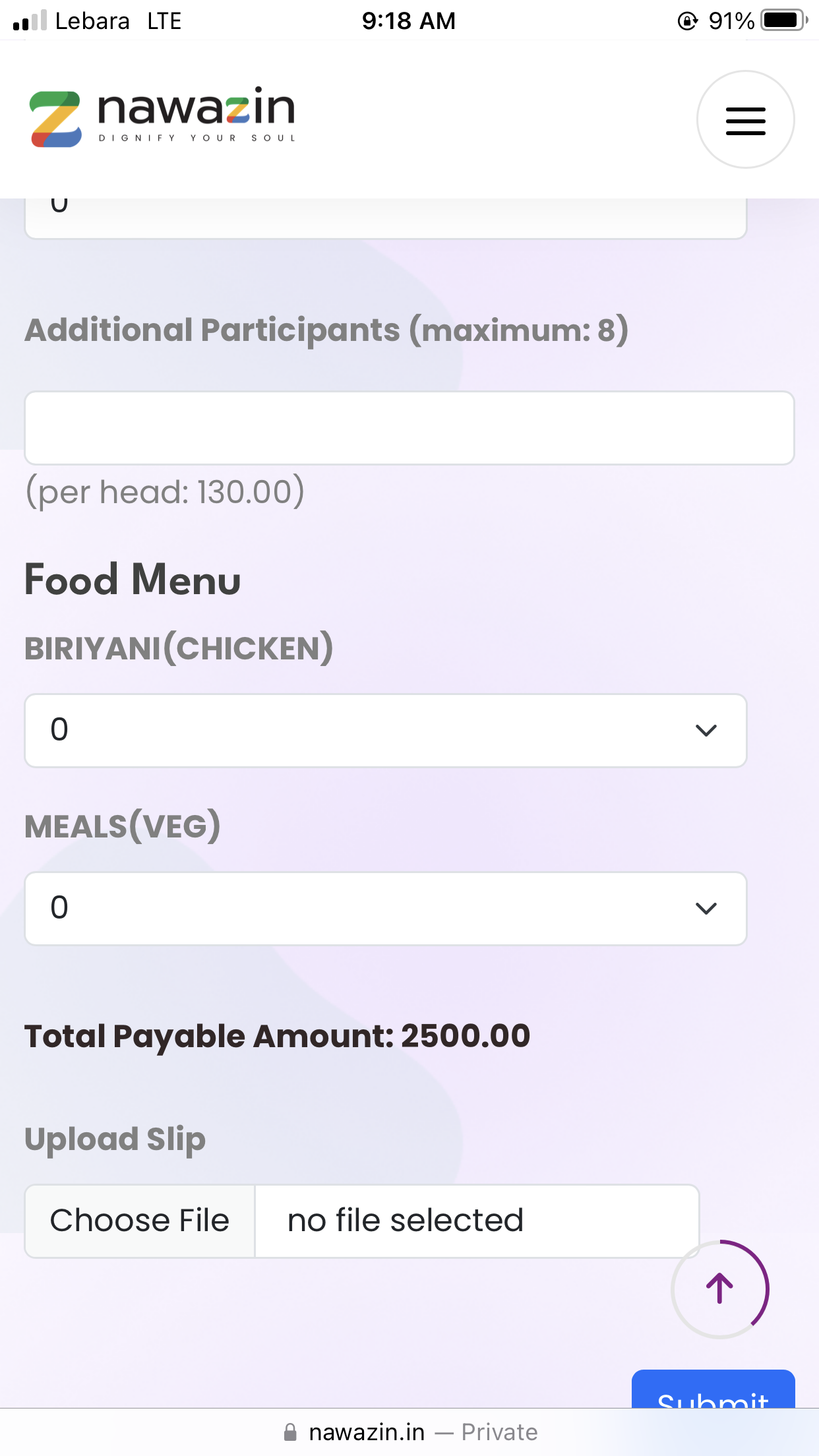Open the BIRIYANI(CHICKEN) quantity dropdown

pos(385,730)
